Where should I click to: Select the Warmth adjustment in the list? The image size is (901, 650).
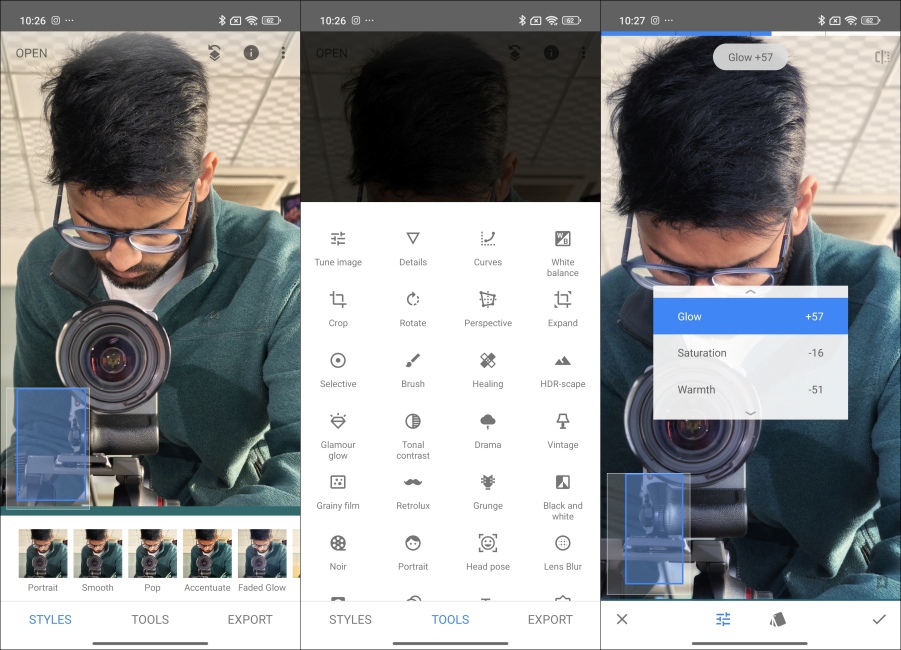point(750,389)
